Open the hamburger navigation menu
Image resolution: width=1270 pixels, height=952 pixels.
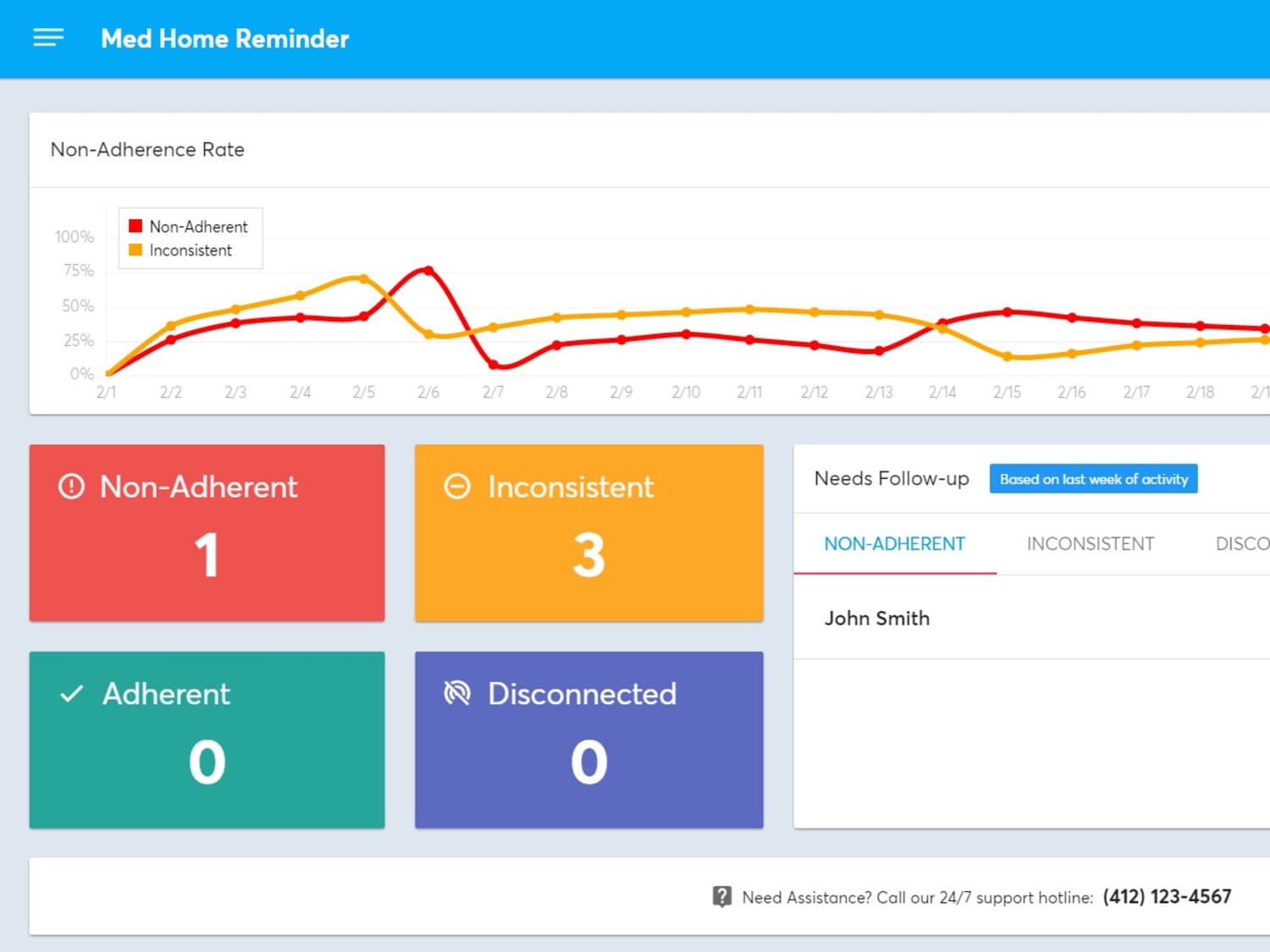point(48,38)
